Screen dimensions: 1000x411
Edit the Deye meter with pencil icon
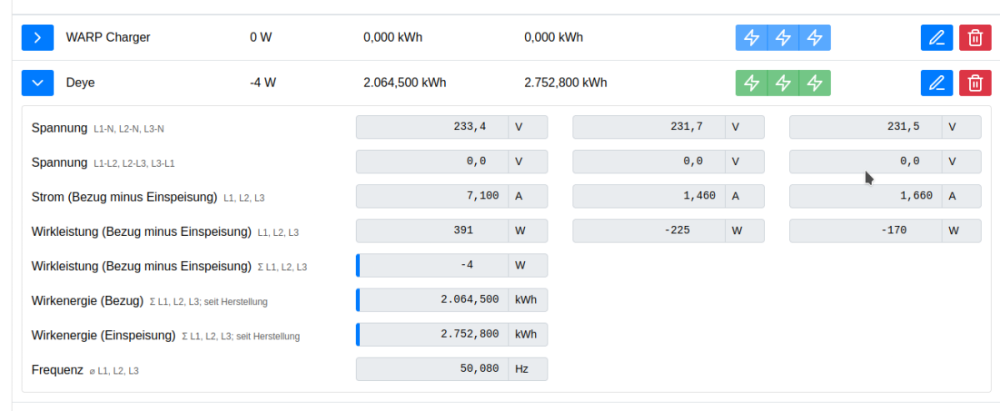tap(936, 83)
